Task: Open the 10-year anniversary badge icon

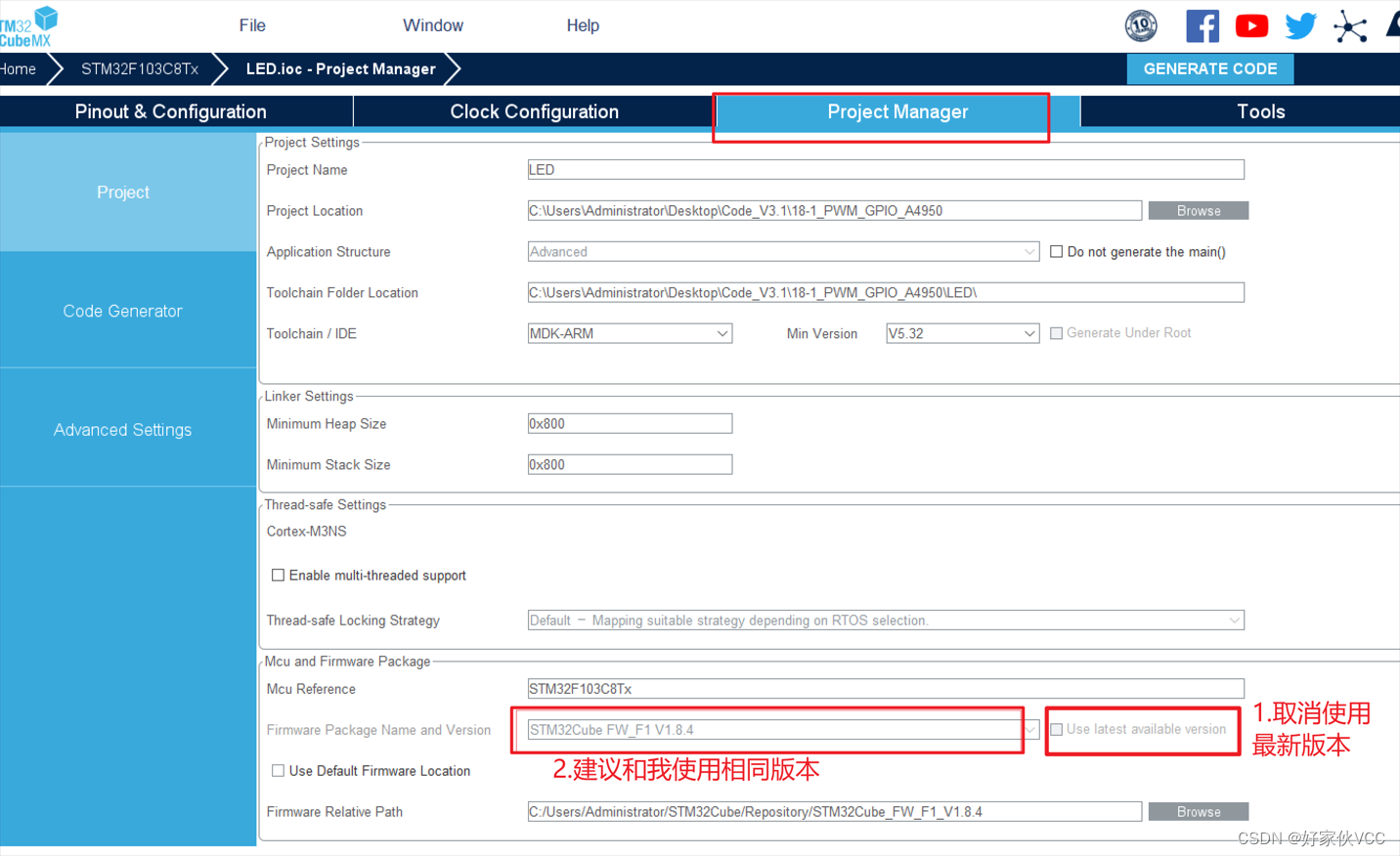Action: [x=1141, y=26]
